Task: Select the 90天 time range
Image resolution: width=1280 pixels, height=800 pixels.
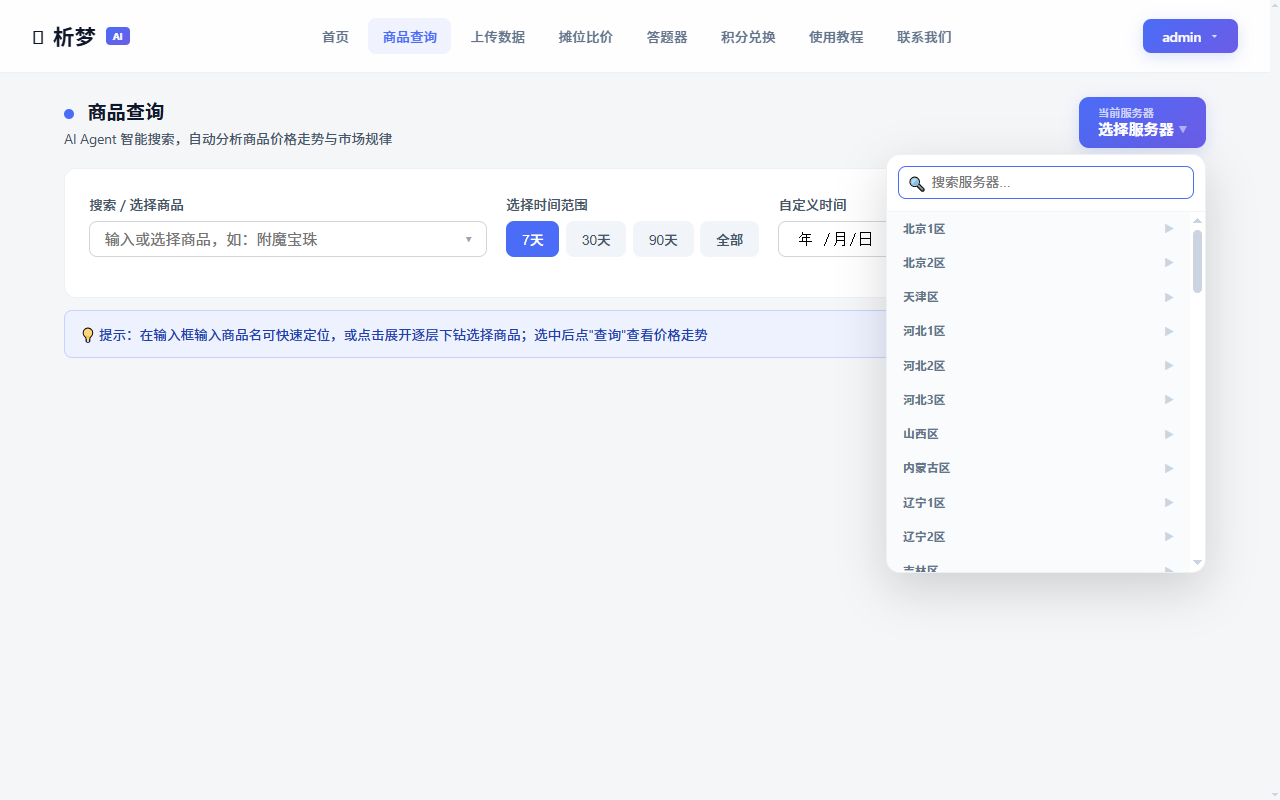Action: point(663,239)
